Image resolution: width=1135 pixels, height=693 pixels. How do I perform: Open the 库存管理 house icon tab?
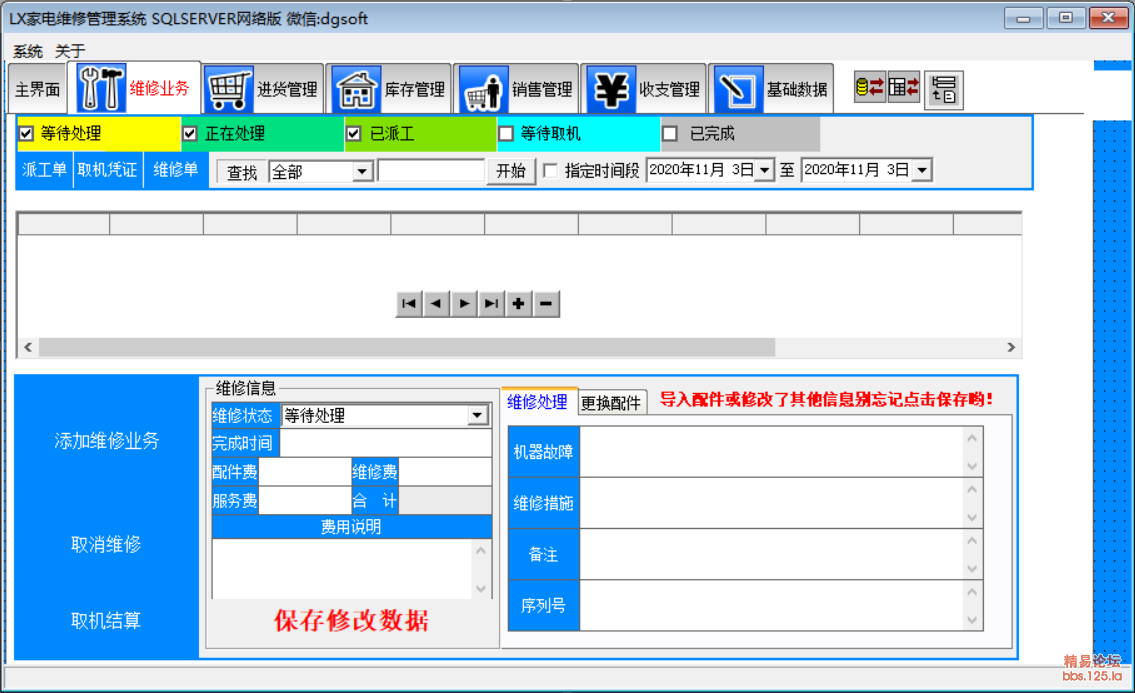[391, 89]
